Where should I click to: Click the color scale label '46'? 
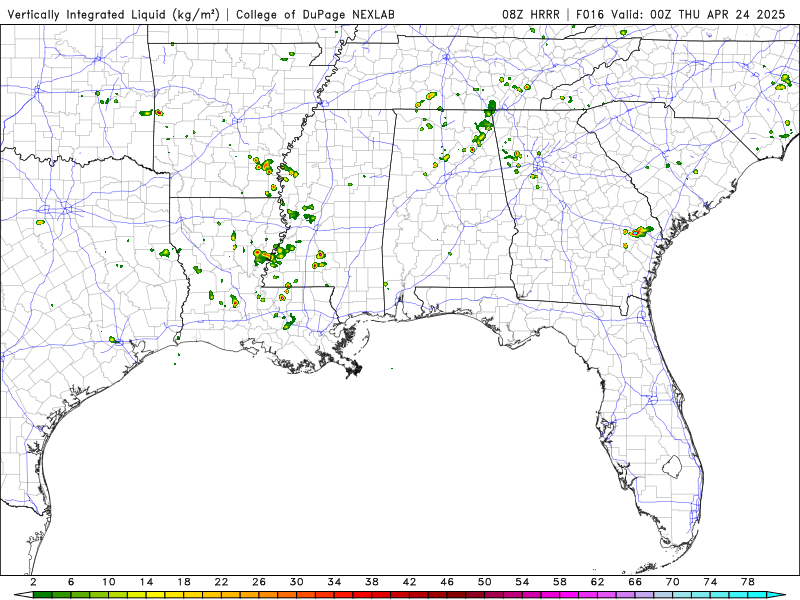pos(447,582)
